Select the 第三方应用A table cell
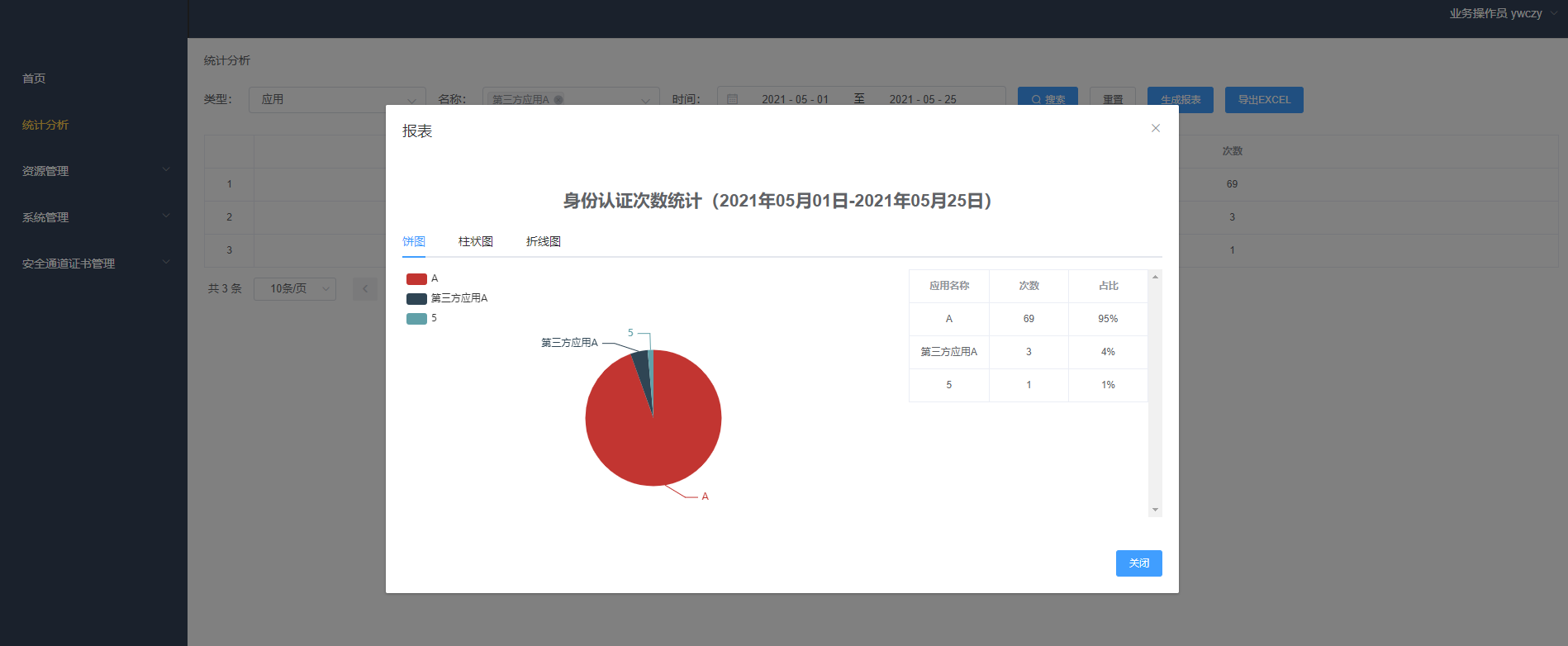 pyautogui.click(x=949, y=352)
